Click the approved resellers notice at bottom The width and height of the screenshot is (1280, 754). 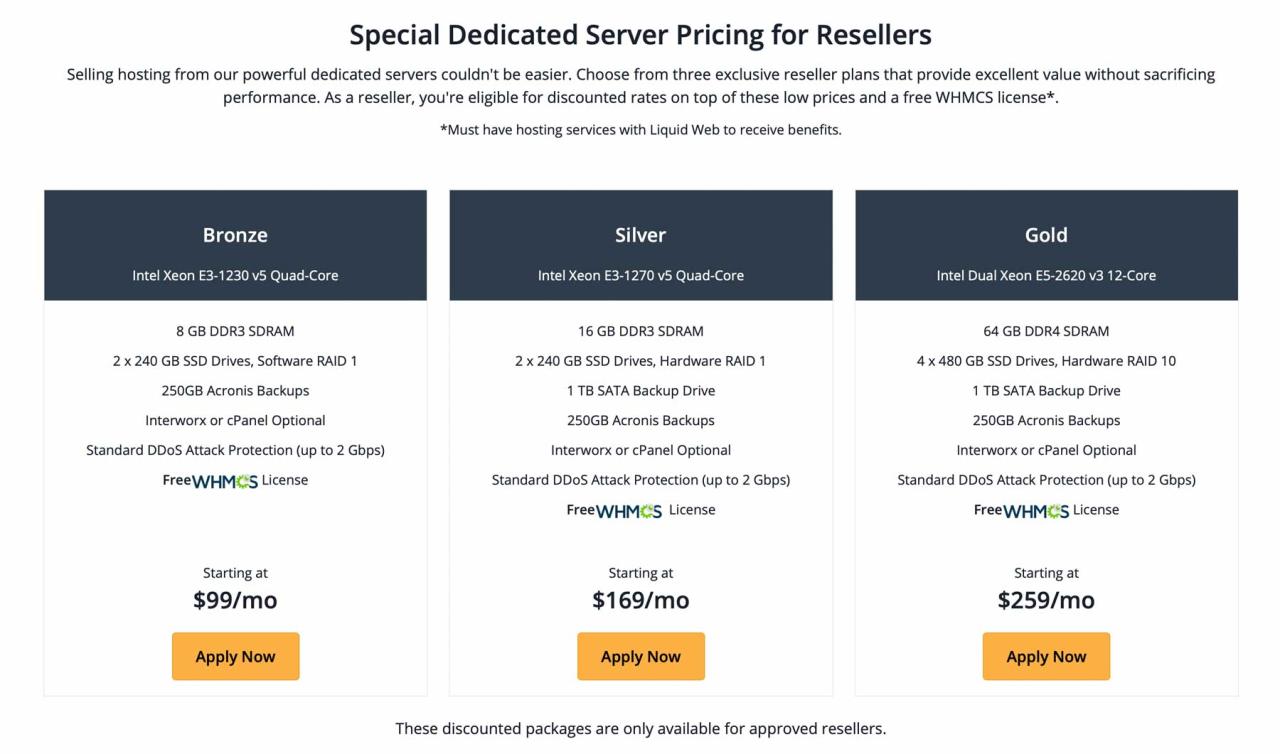(x=640, y=729)
